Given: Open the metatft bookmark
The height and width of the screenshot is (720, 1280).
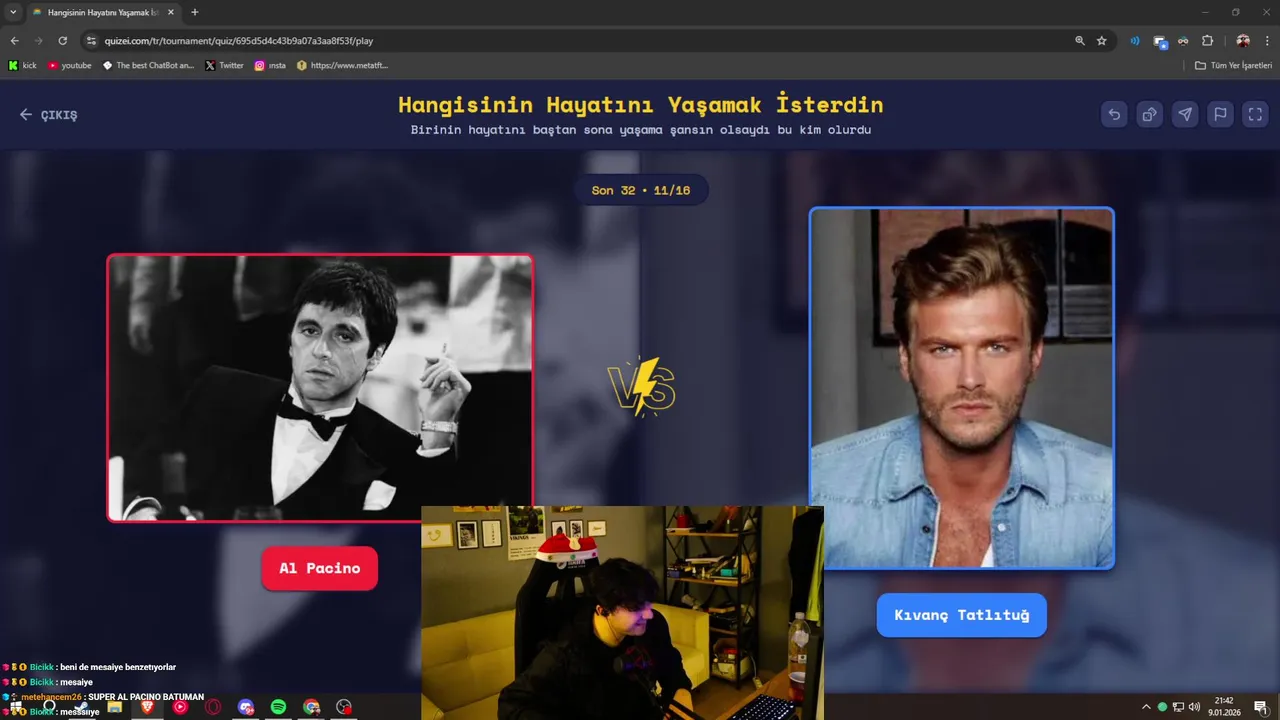Looking at the screenshot, I should [x=342, y=65].
